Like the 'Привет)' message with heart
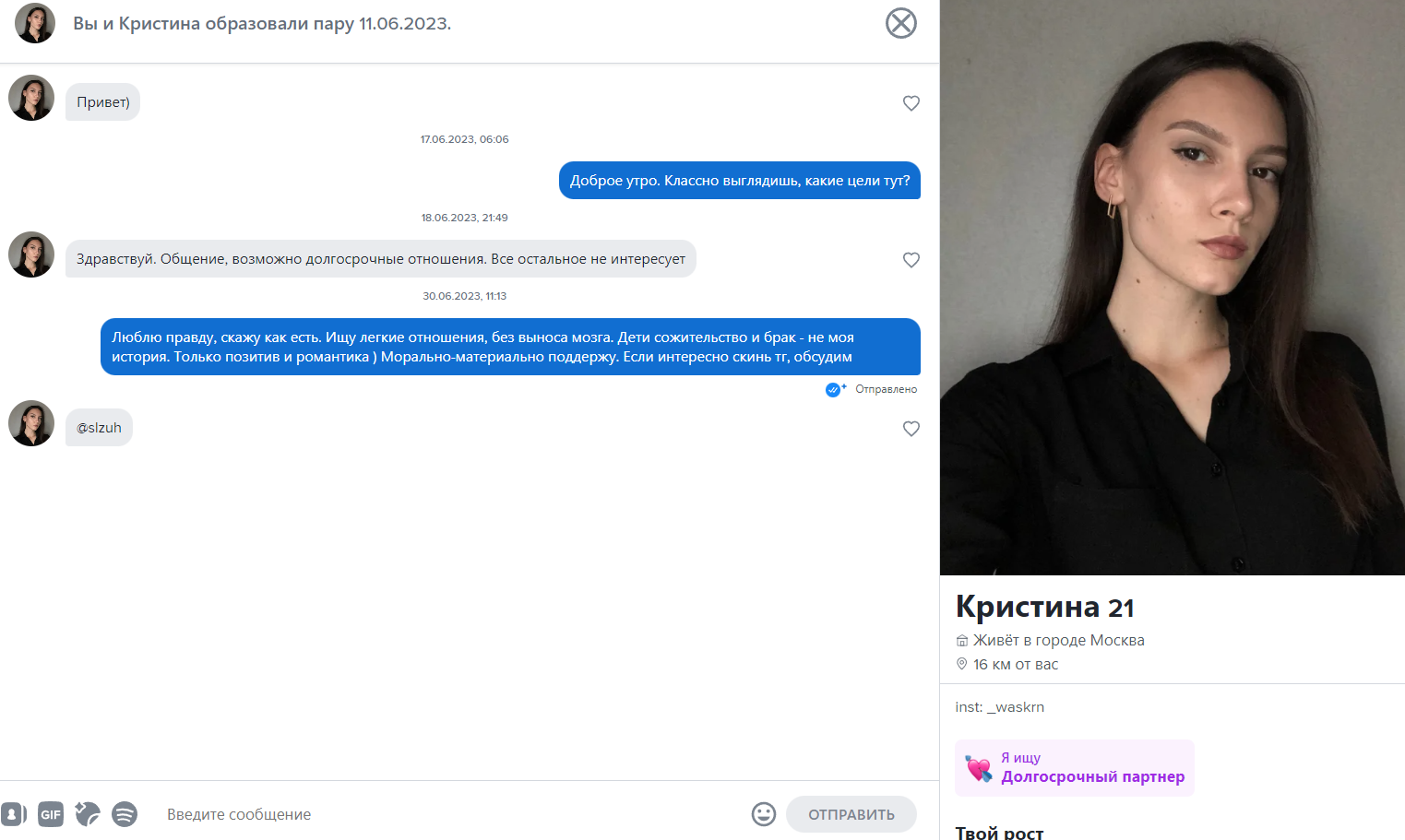Image resolution: width=1405 pixels, height=840 pixels. pos(911,103)
